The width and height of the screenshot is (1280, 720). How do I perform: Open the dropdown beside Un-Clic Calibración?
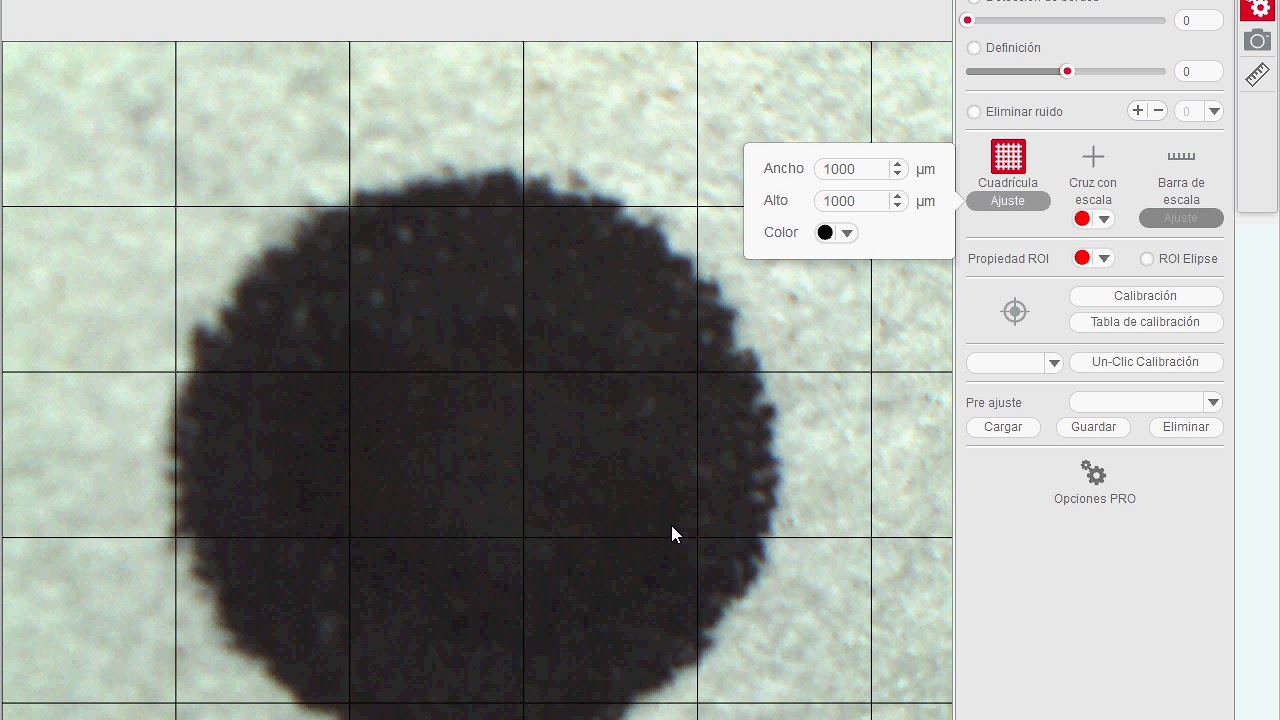1053,363
